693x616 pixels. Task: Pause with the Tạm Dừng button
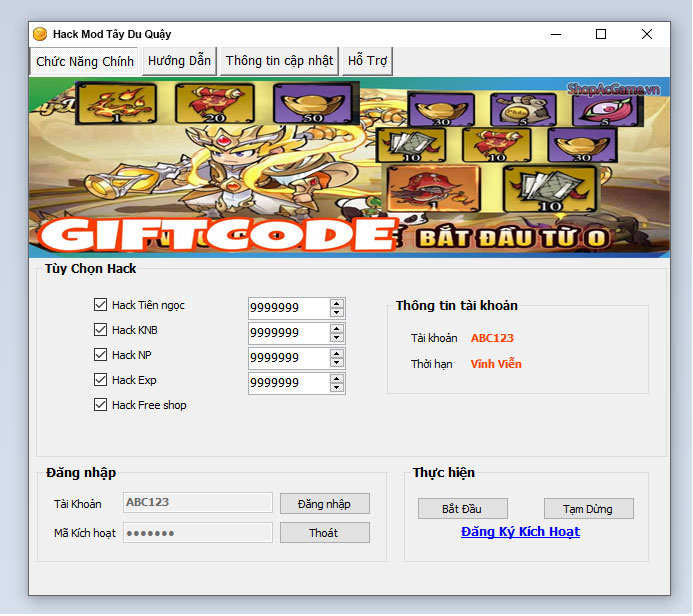(588, 509)
